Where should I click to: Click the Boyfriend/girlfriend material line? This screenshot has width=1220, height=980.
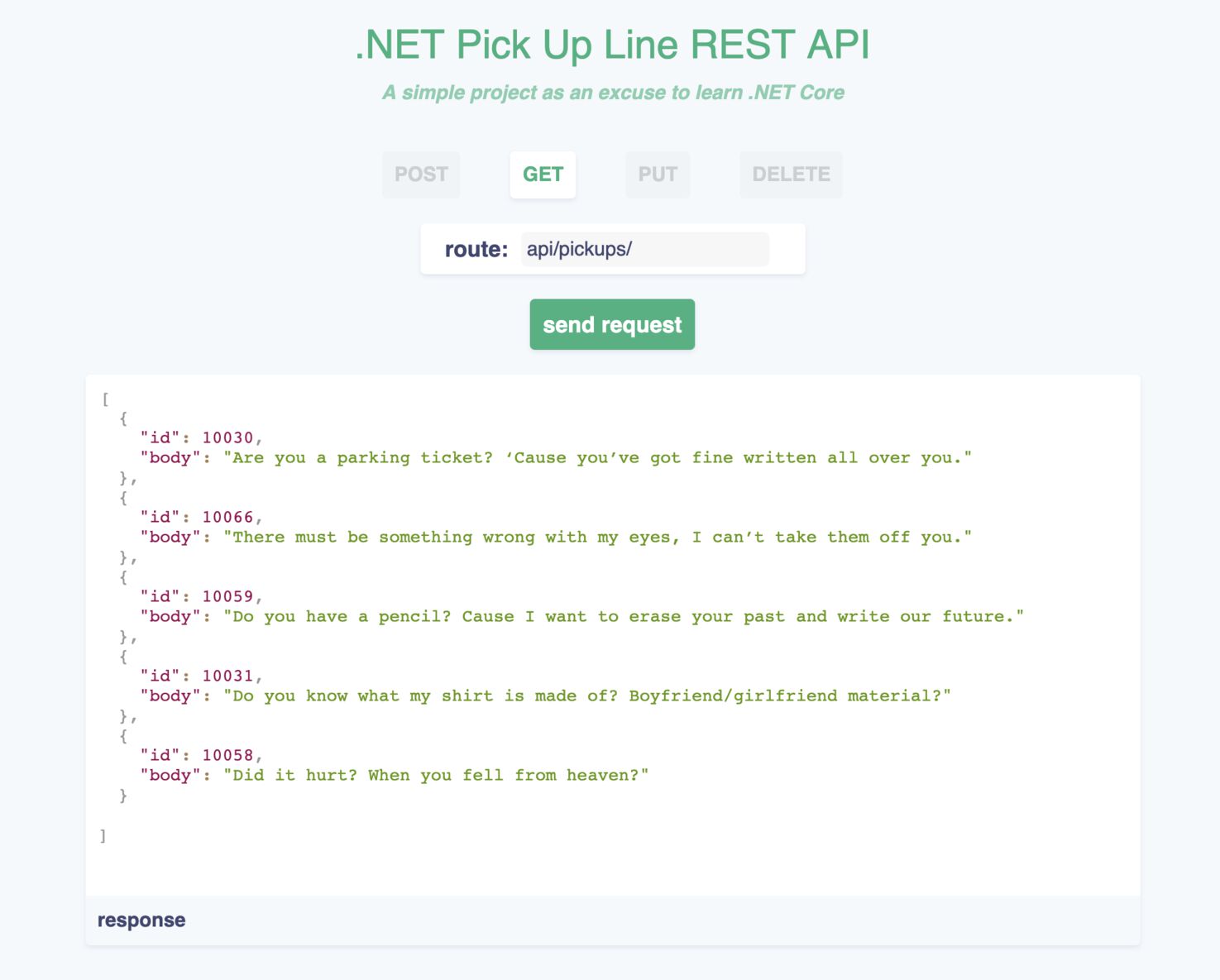pos(587,696)
